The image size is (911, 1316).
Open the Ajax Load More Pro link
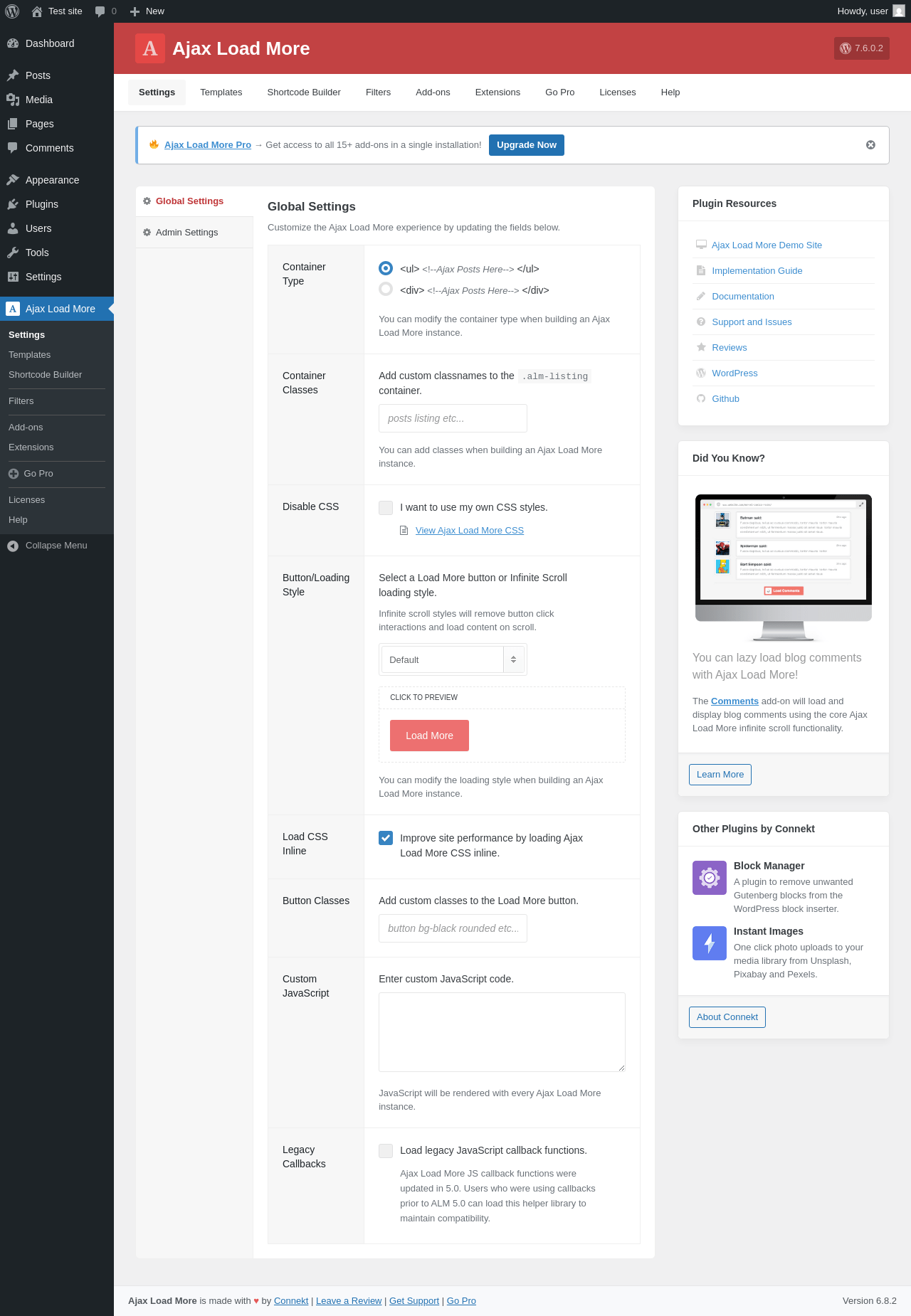click(x=207, y=145)
